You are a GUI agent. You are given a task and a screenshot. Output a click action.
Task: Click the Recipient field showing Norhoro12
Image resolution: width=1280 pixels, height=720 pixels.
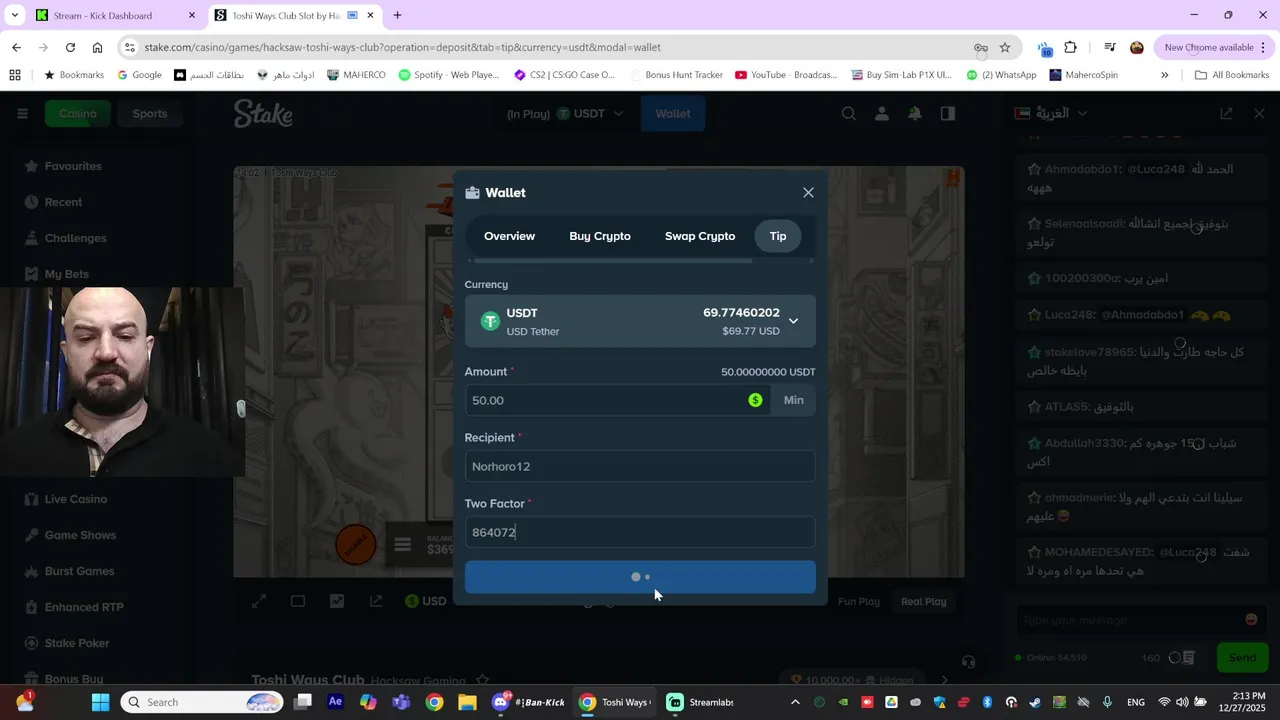tap(640, 466)
